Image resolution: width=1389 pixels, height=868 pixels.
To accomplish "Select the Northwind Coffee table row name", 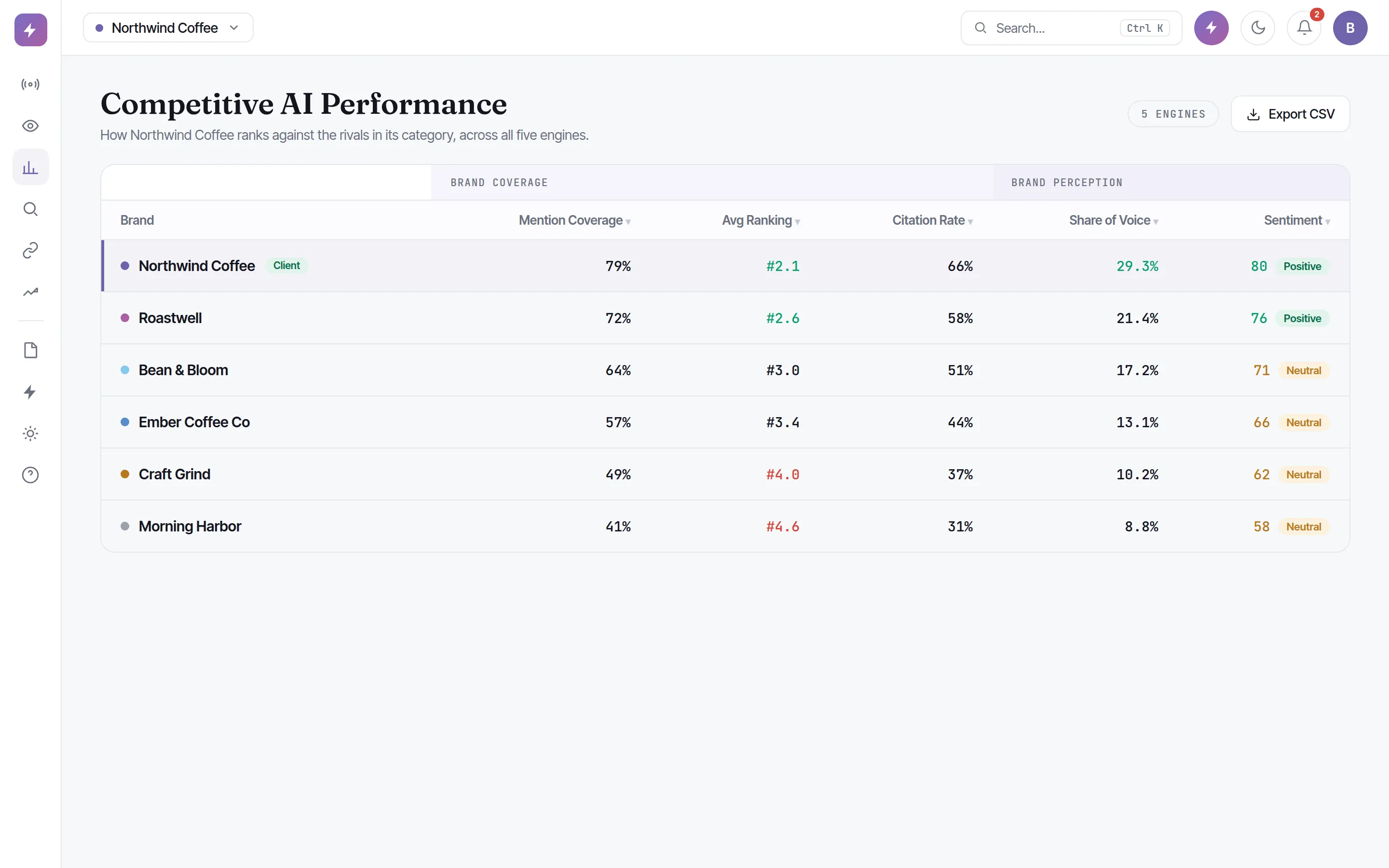I will (197, 266).
